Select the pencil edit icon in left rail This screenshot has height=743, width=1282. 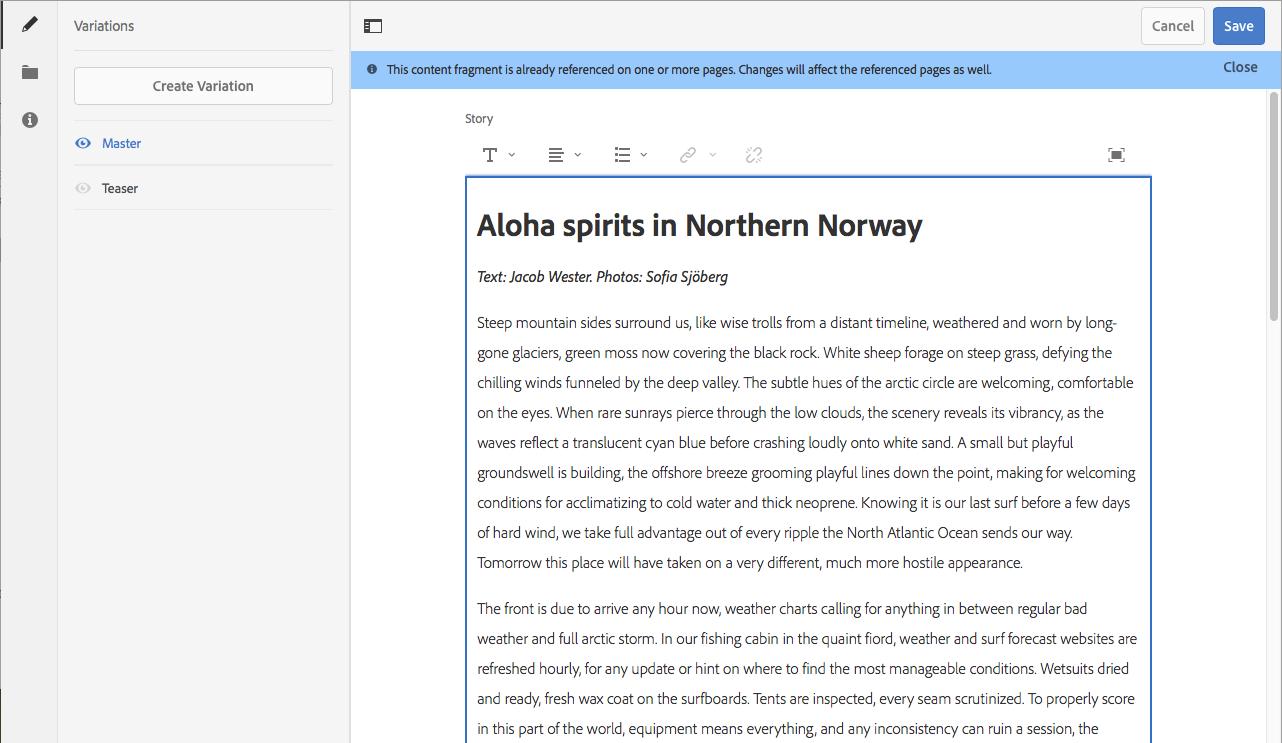tap(30, 24)
